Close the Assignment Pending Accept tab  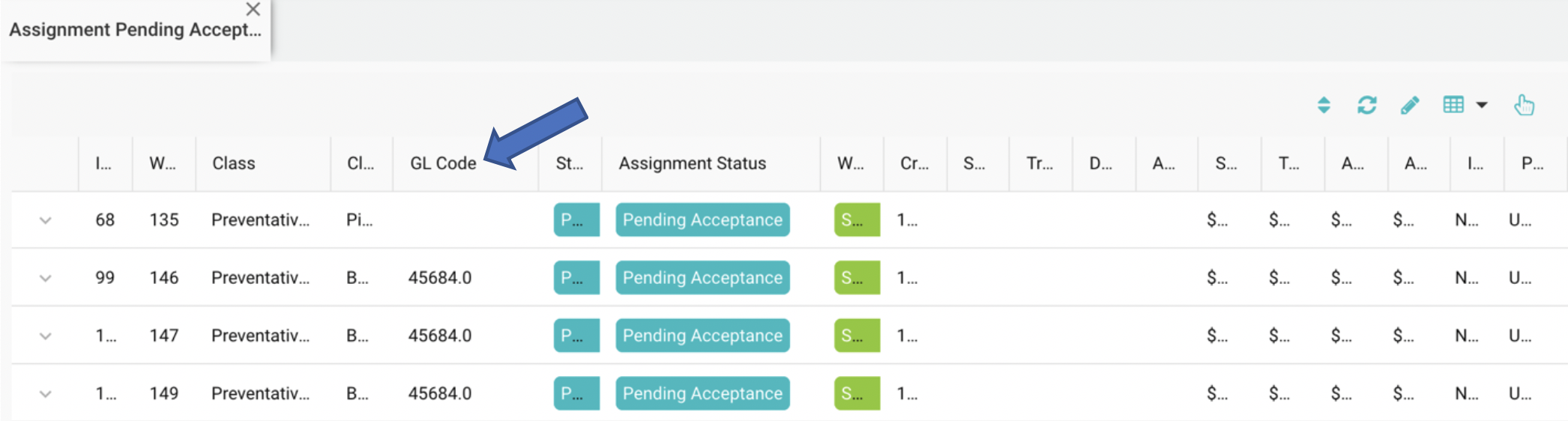tap(253, 9)
